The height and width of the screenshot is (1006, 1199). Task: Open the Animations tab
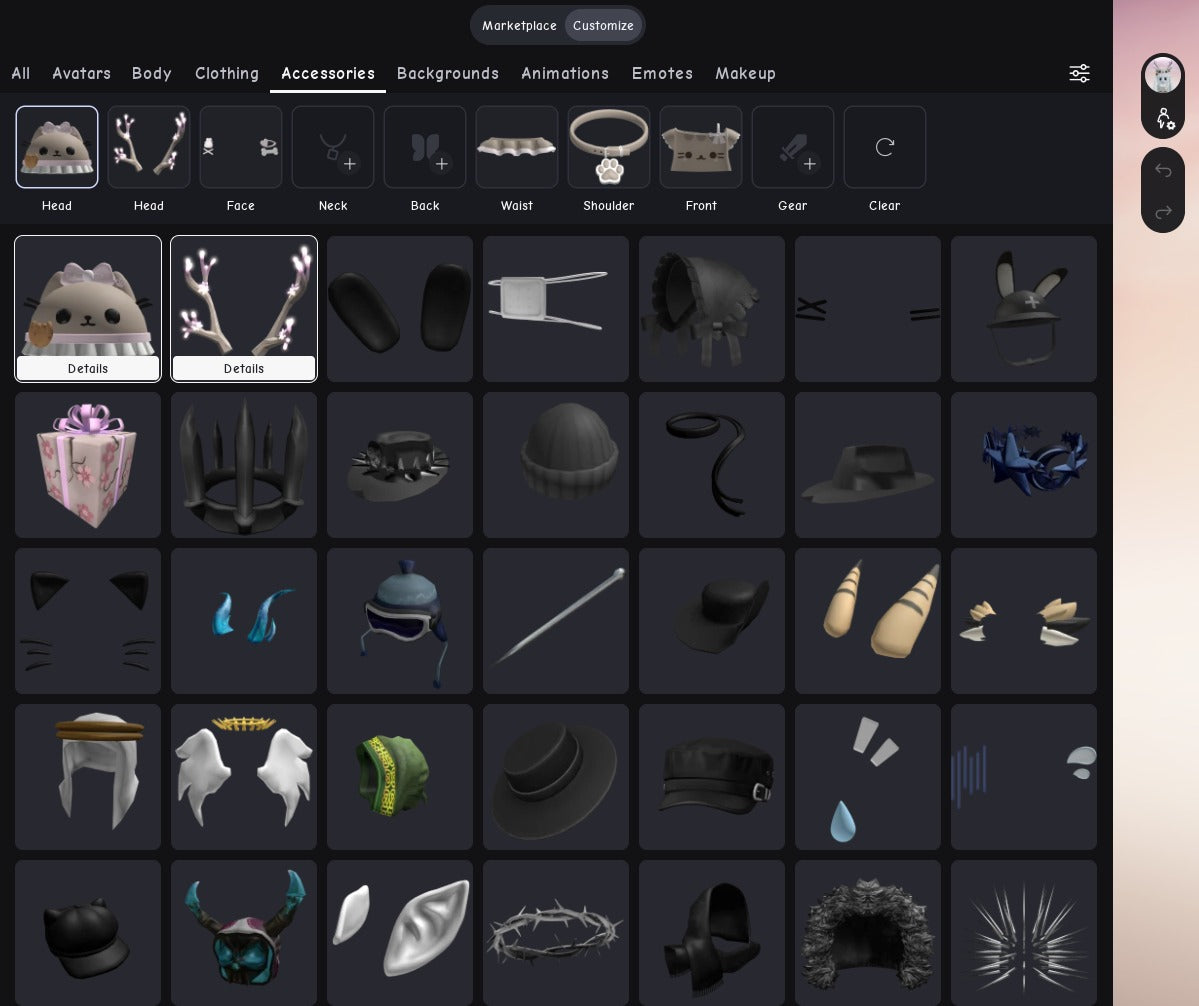pos(564,73)
